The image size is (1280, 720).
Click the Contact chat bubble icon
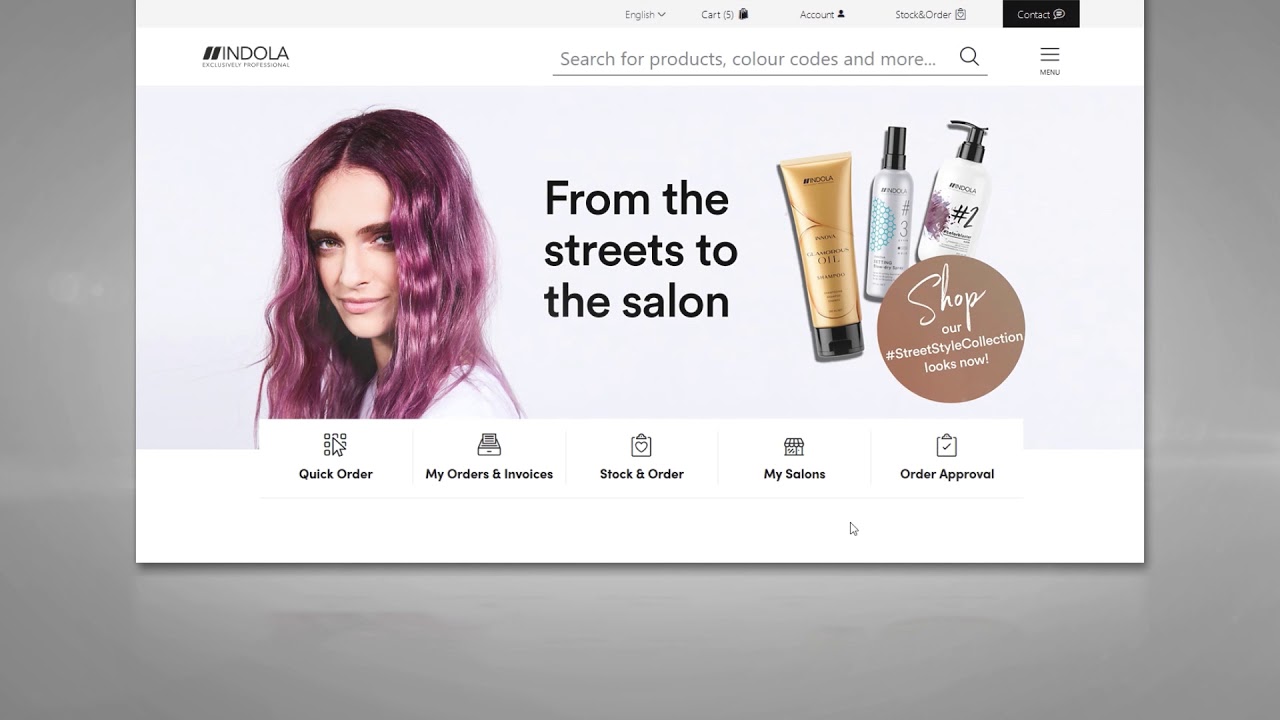[1059, 14]
